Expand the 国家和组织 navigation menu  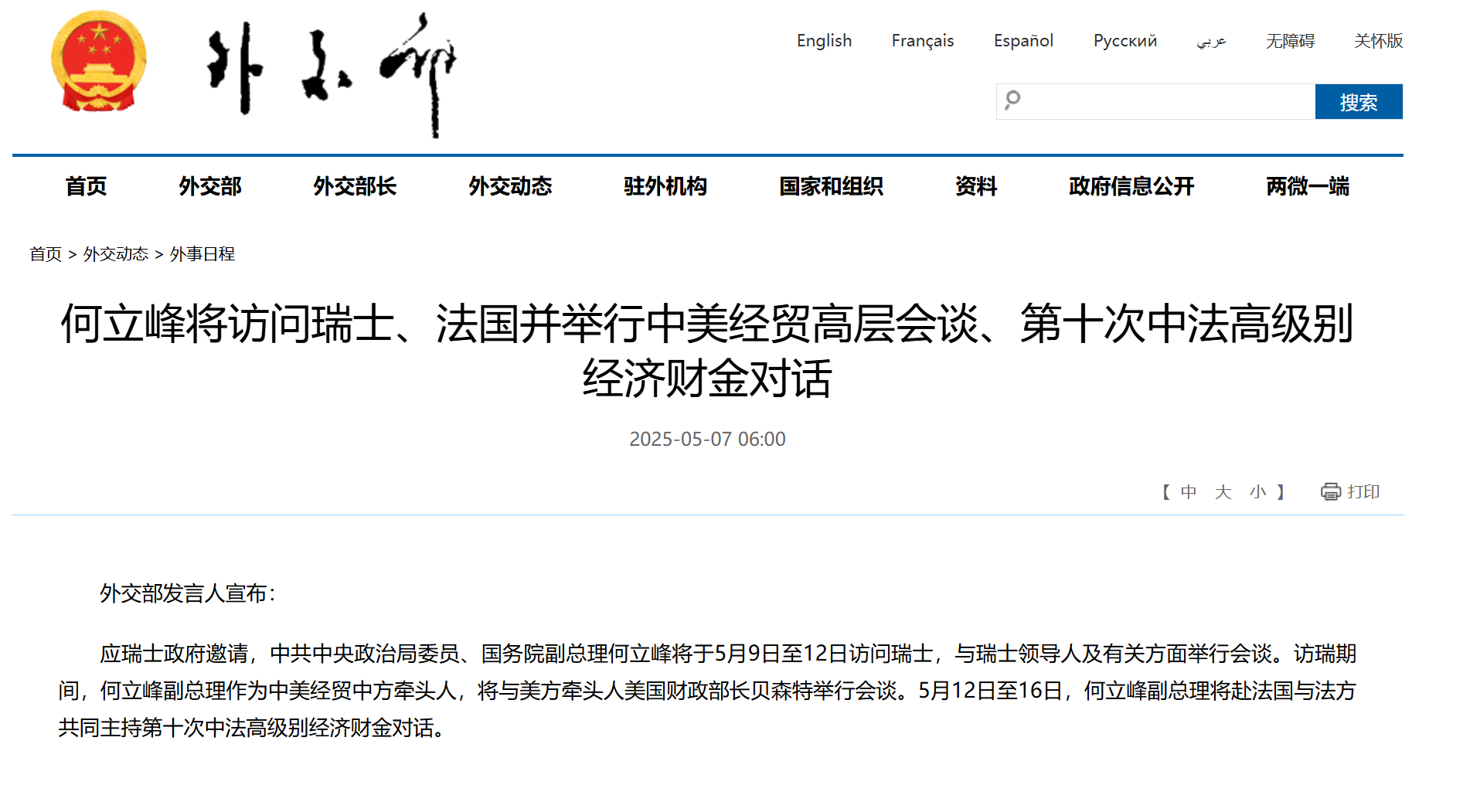click(x=831, y=186)
